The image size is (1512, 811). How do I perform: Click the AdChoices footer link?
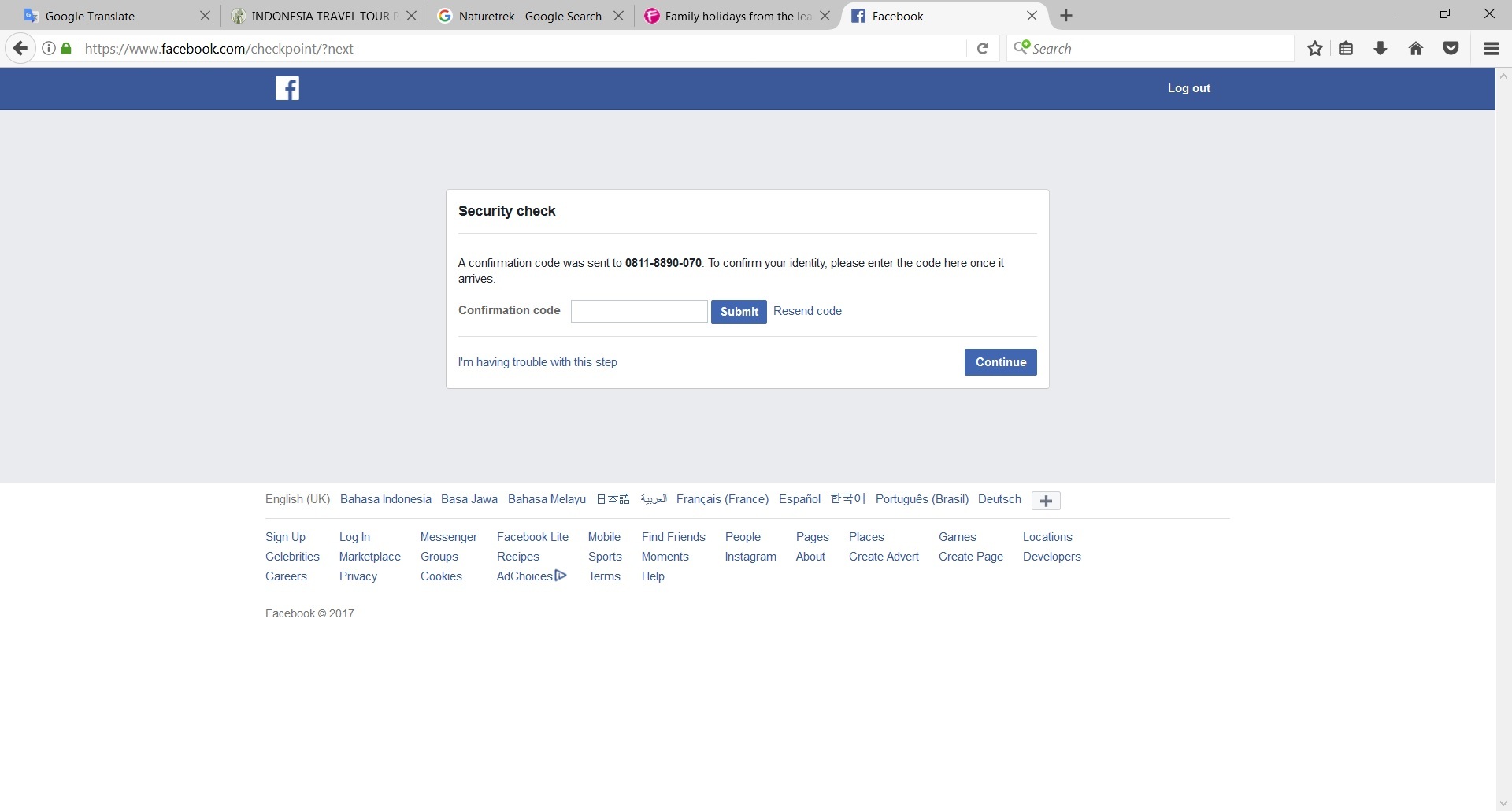532,576
